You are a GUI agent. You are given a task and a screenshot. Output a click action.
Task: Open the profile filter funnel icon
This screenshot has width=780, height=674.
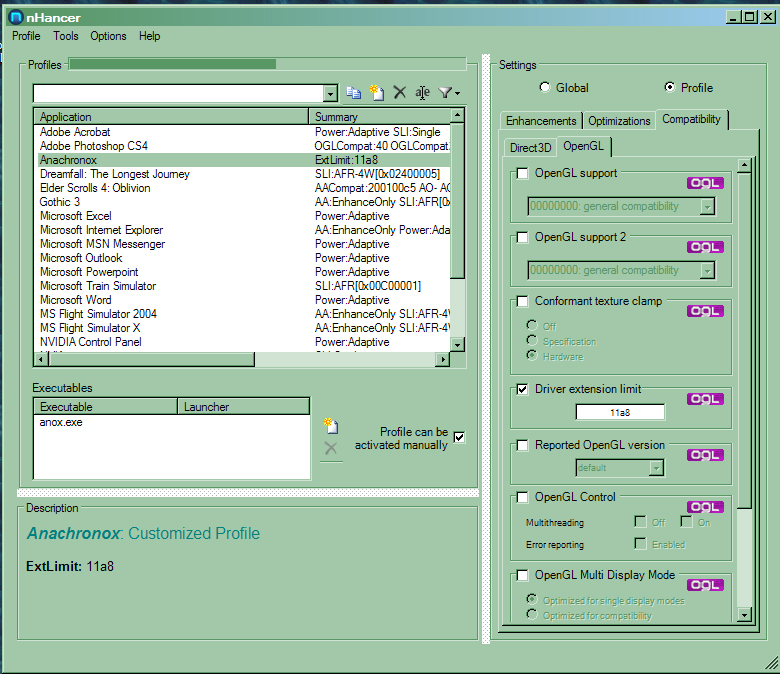(449, 93)
